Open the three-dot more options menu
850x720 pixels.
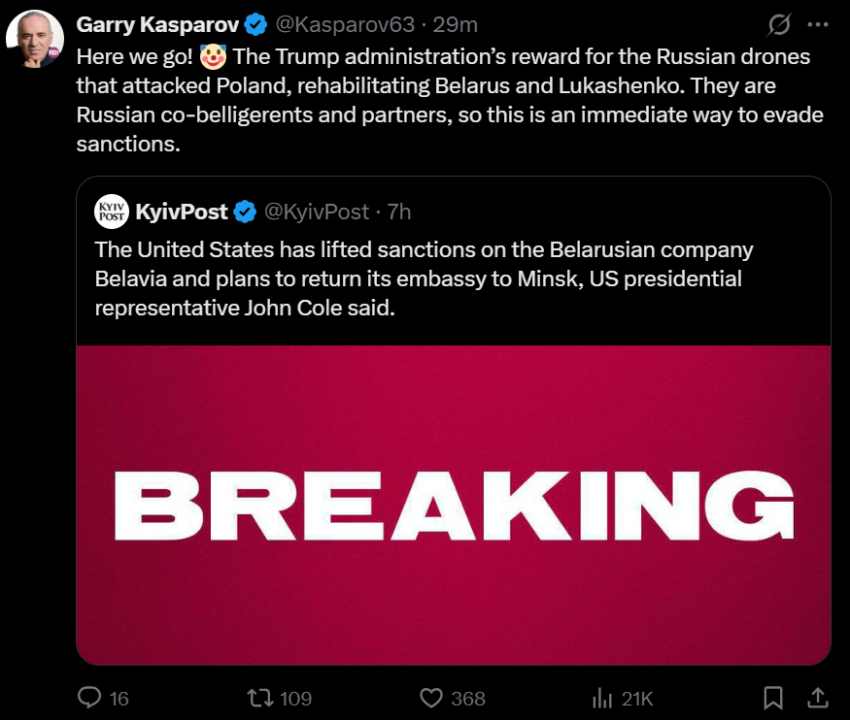pyautogui.click(x=817, y=24)
